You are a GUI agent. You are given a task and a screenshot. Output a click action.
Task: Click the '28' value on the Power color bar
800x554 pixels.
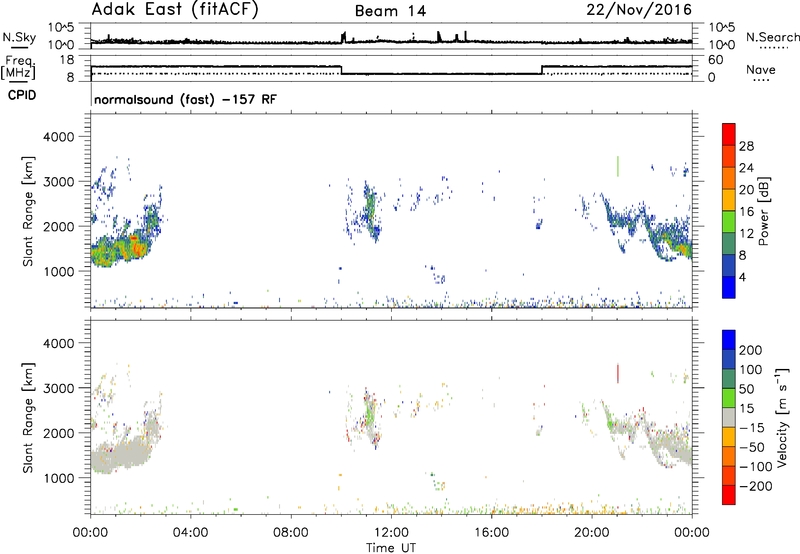tap(746, 146)
